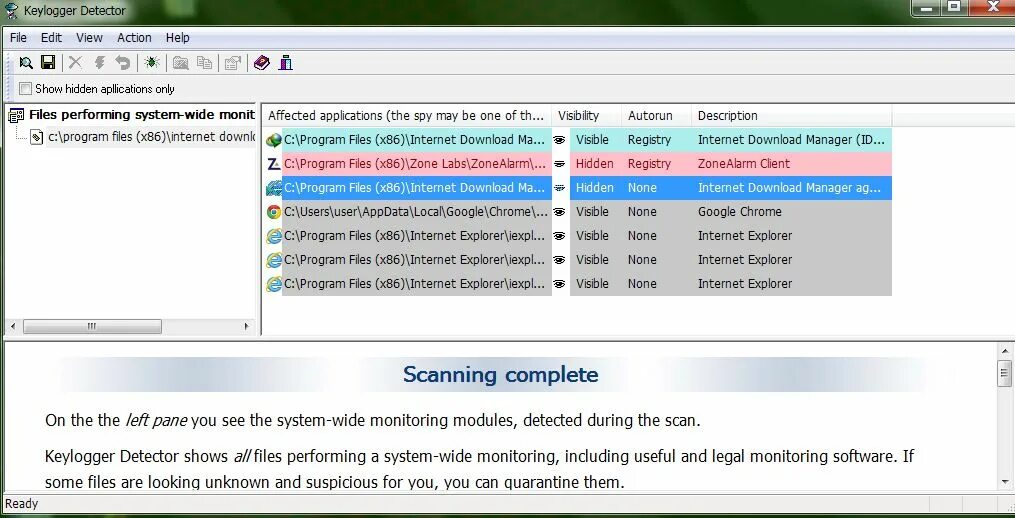Viewport: 1015px width, 518px height.
Task: Open the Edit menu
Action: [51, 38]
